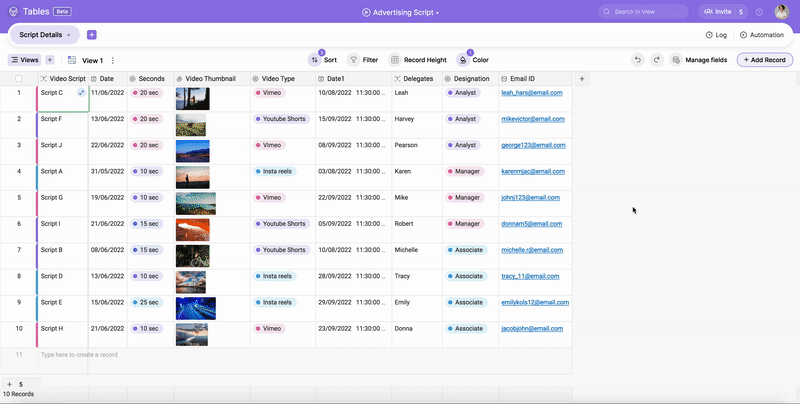The height and width of the screenshot is (404, 800).
Task: Click the Add Record button
Action: (765, 60)
